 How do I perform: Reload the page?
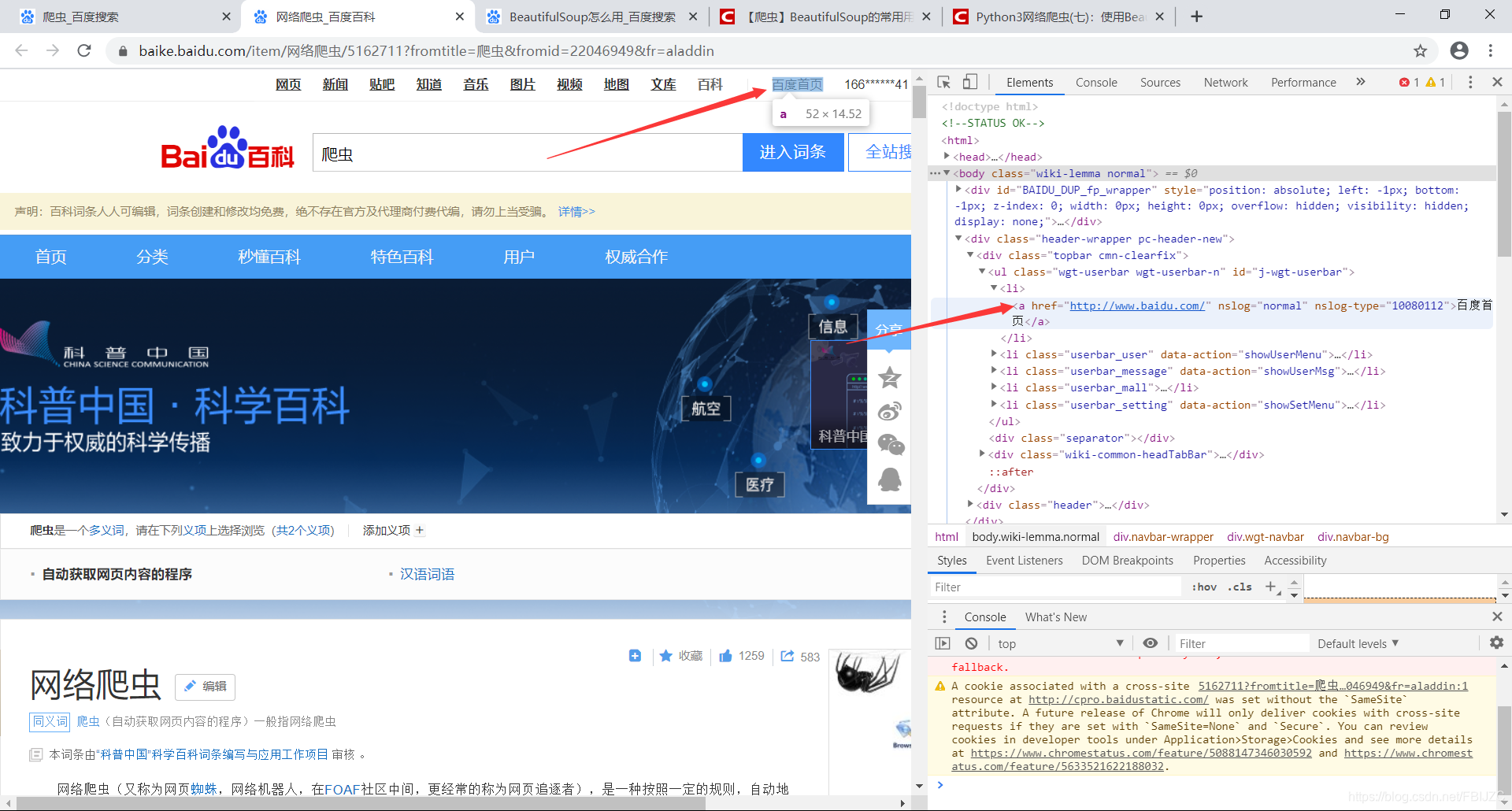pyautogui.click(x=84, y=50)
